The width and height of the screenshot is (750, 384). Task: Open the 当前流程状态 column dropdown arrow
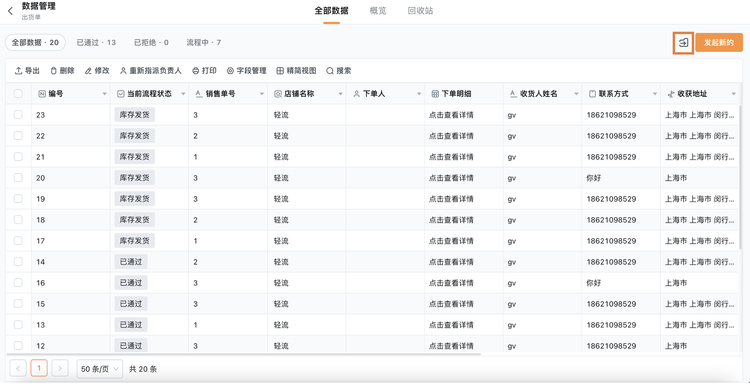pyautogui.click(x=183, y=95)
